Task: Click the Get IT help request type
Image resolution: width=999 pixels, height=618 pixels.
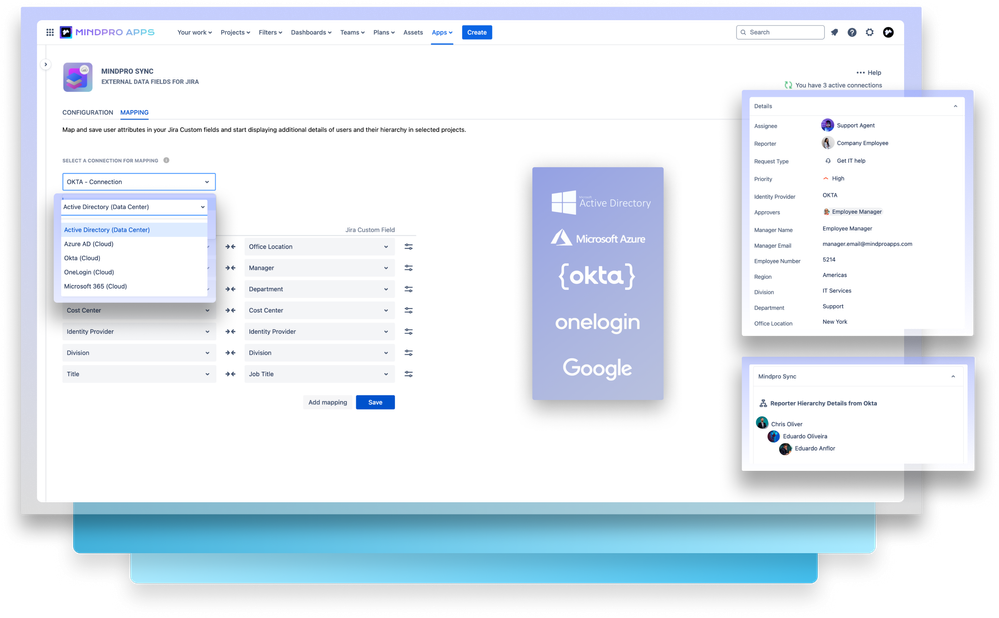Action: coord(851,161)
